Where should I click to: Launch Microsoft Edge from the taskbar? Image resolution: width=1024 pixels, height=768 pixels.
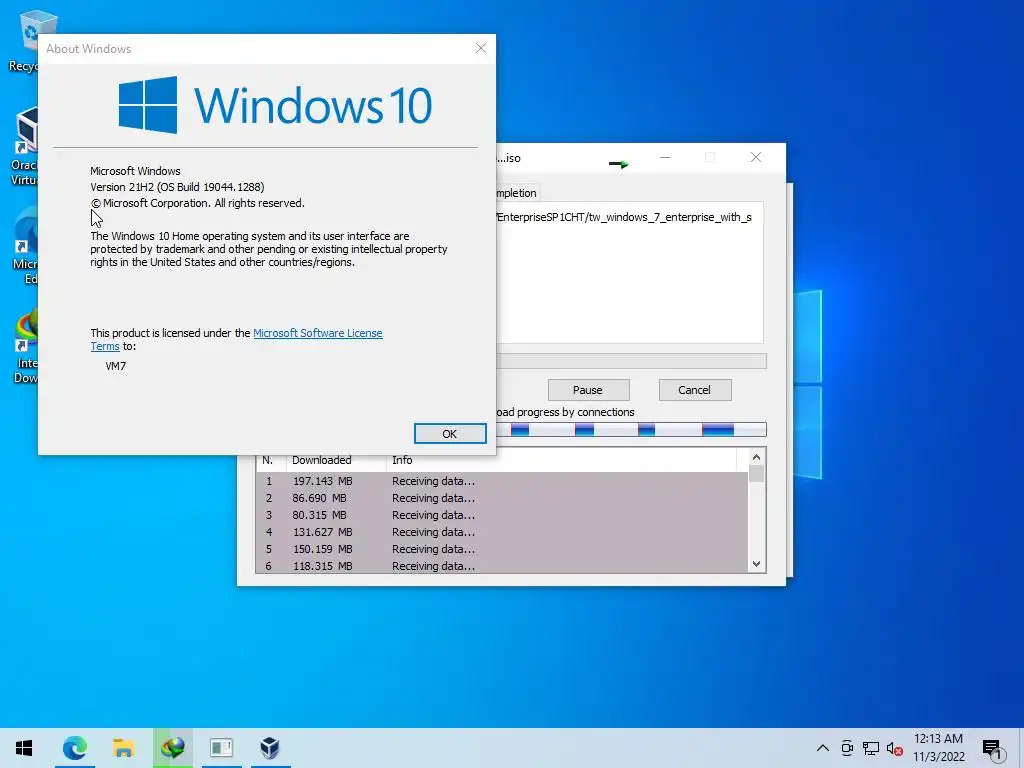click(74, 748)
